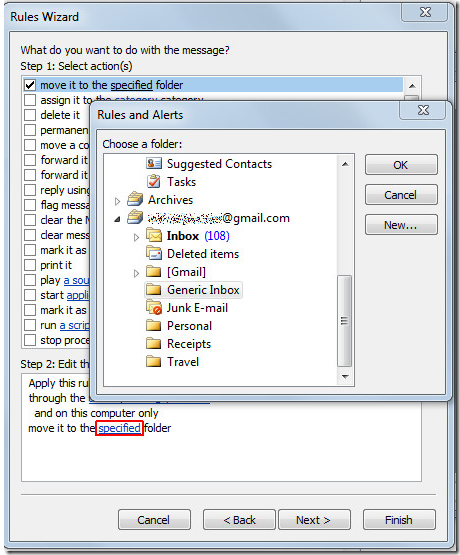Uncheck 'move it to the specified folder'
The image size is (460, 555).
point(30,85)
